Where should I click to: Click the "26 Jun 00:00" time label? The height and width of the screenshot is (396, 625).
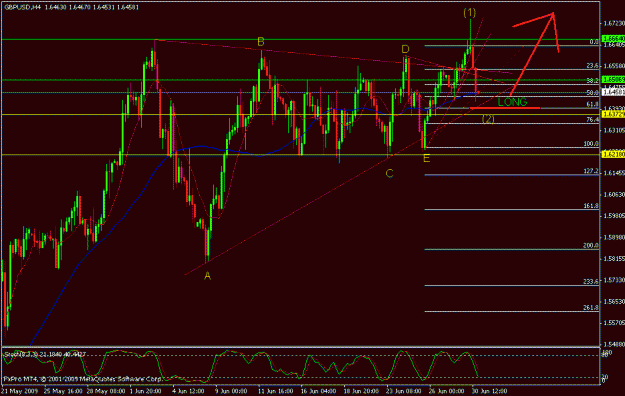coord(447,391)
